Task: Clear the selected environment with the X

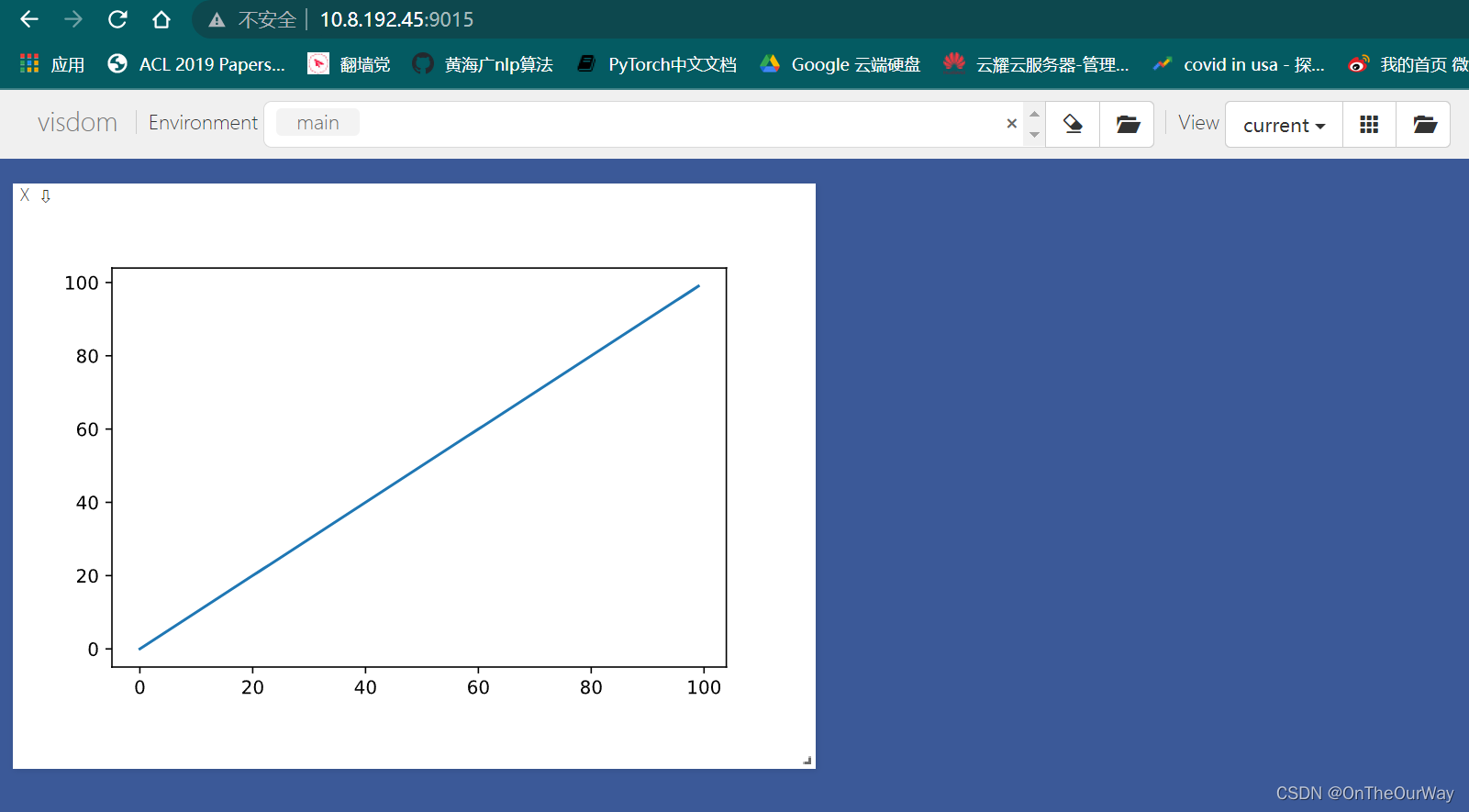Action: pyautogui.click(x=1011, y=124)
